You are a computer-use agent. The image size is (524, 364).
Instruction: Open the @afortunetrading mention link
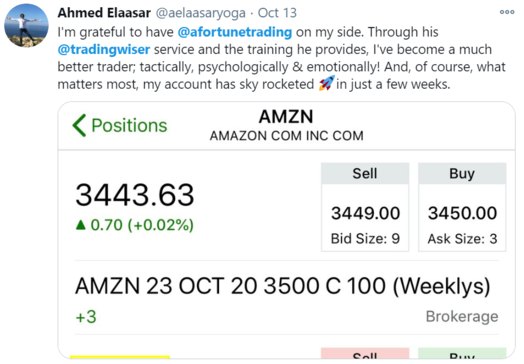pos(235,32)
